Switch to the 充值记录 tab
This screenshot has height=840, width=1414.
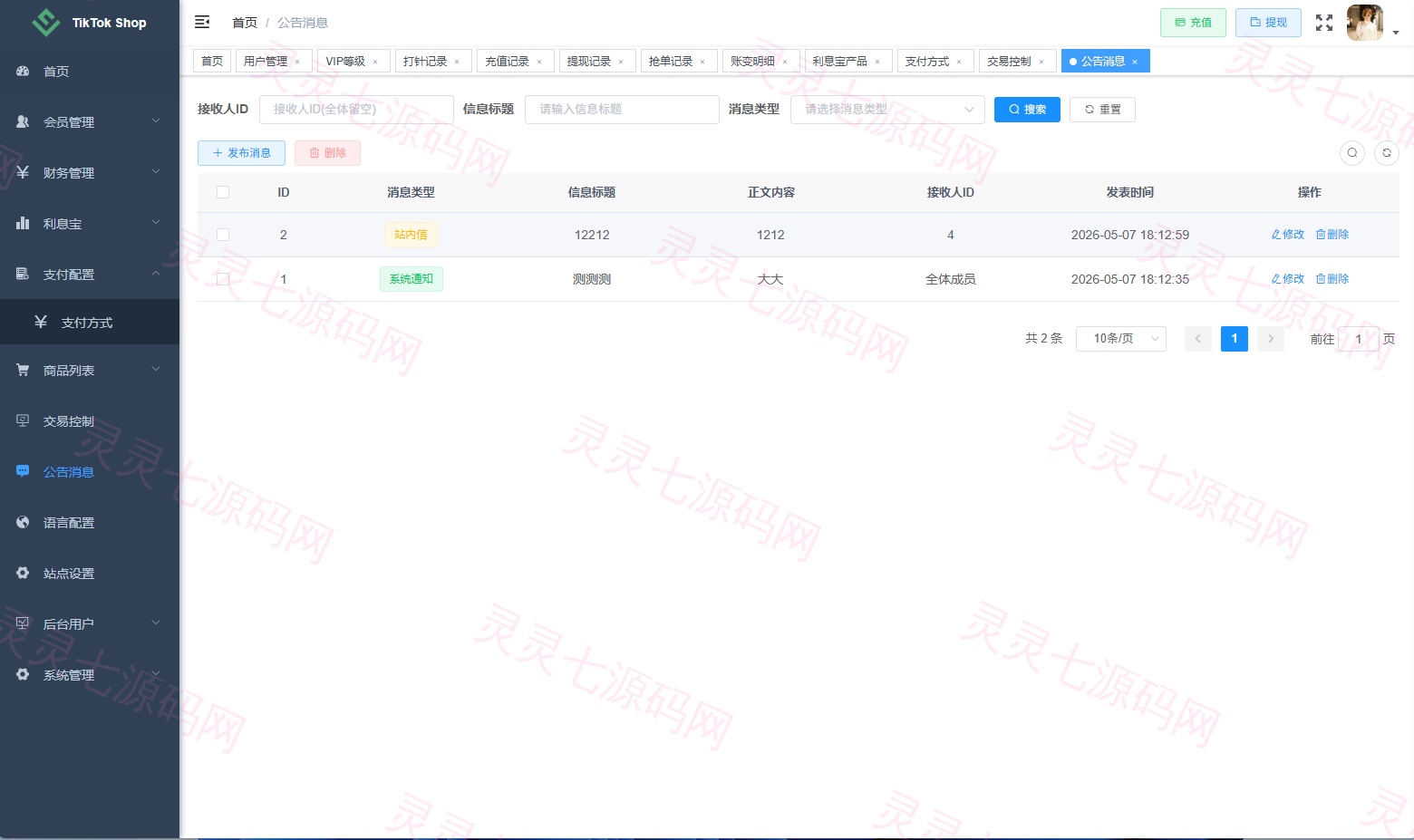tap(515, 61)
